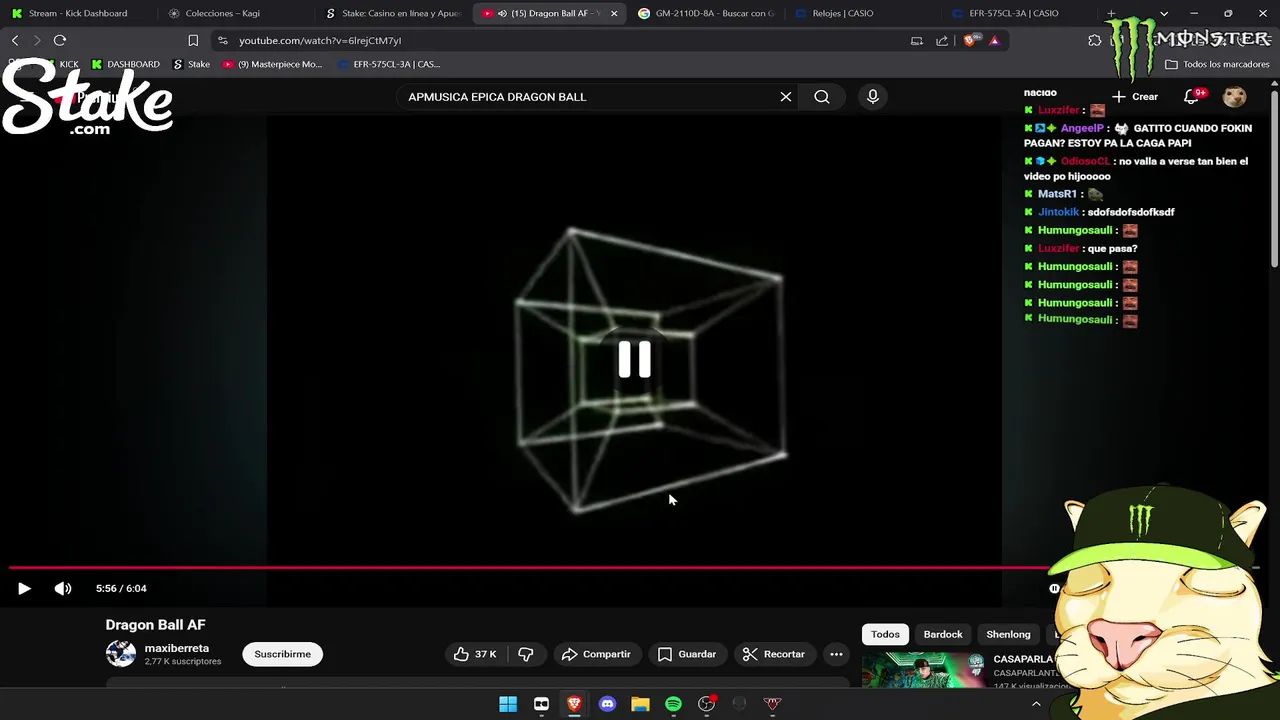Viewport: 1280px width, 720px height.
Task: Mute the video with the speaker icon
Action: [63, 588]
